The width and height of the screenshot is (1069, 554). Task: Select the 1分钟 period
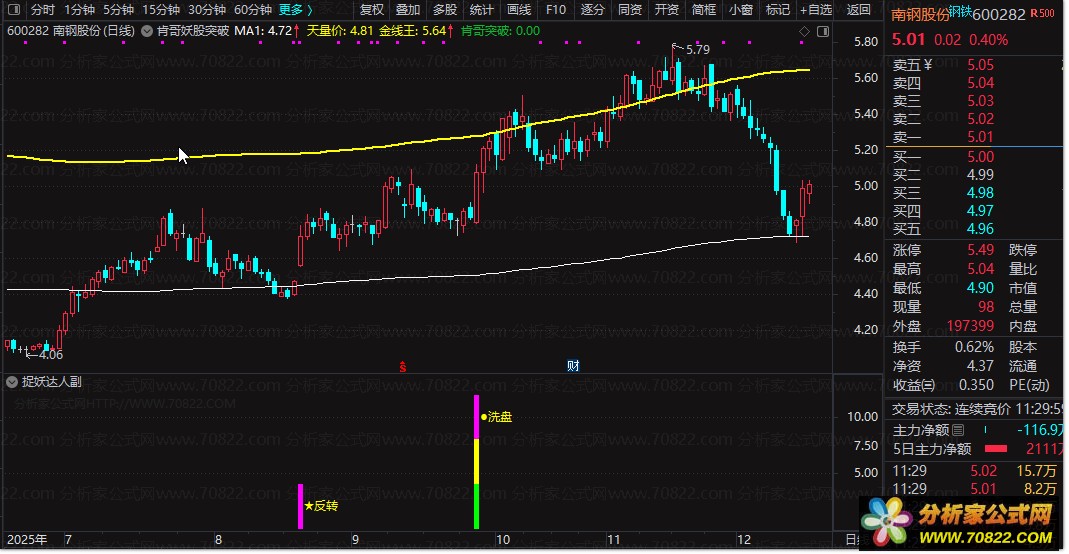(79, 10)
